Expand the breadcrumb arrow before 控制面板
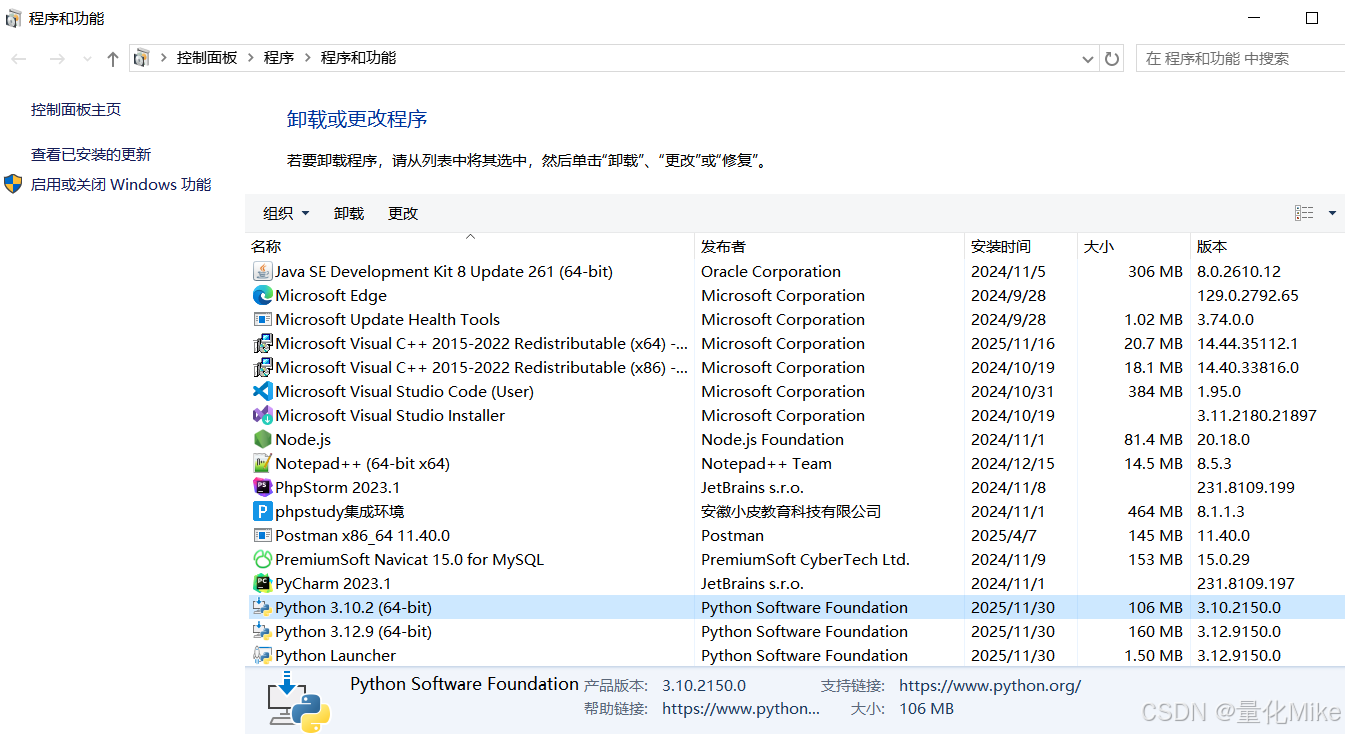 [164, 58]
